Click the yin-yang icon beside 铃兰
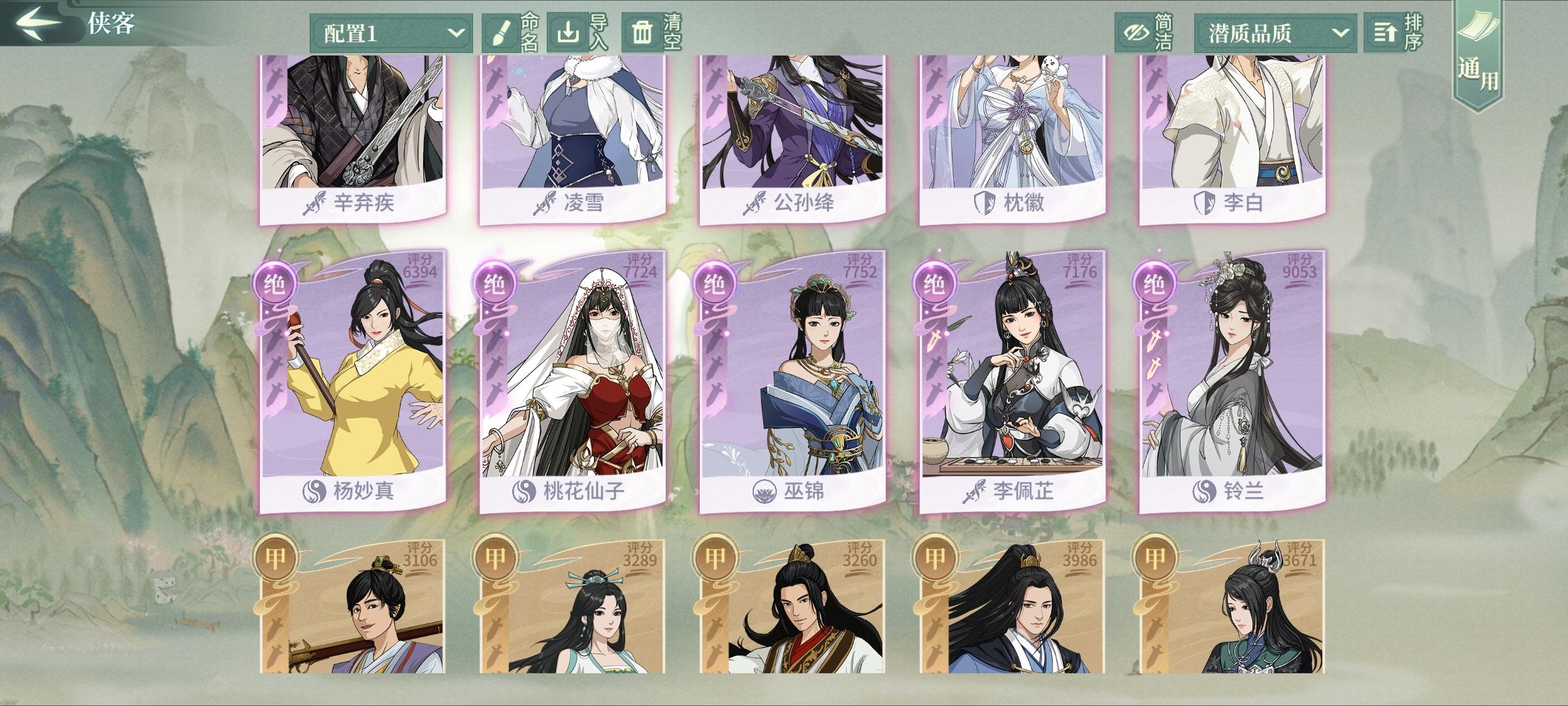Viewport: 1568px width, 706px height. pos(1204,491)
